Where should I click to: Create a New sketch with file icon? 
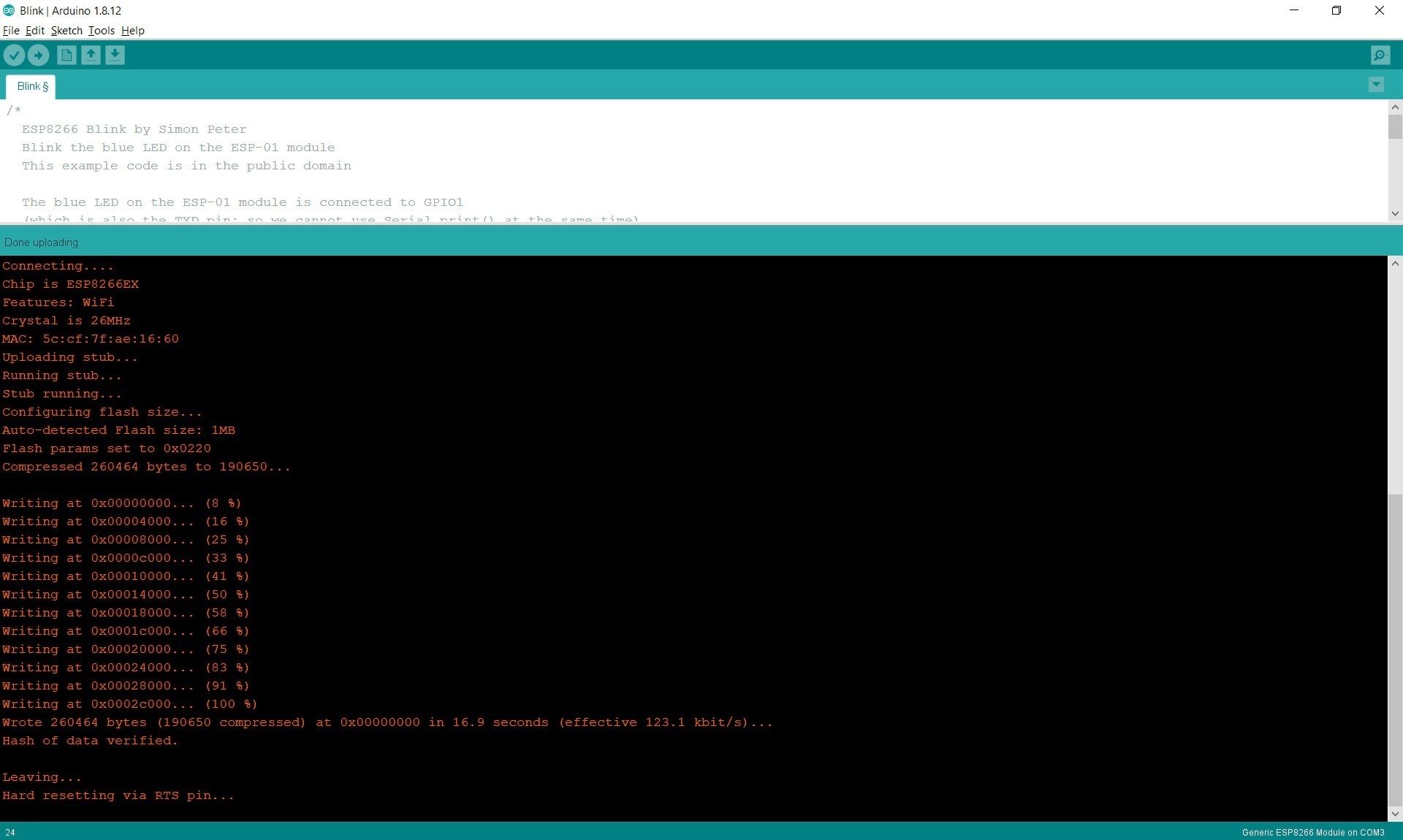click(66, 55)
